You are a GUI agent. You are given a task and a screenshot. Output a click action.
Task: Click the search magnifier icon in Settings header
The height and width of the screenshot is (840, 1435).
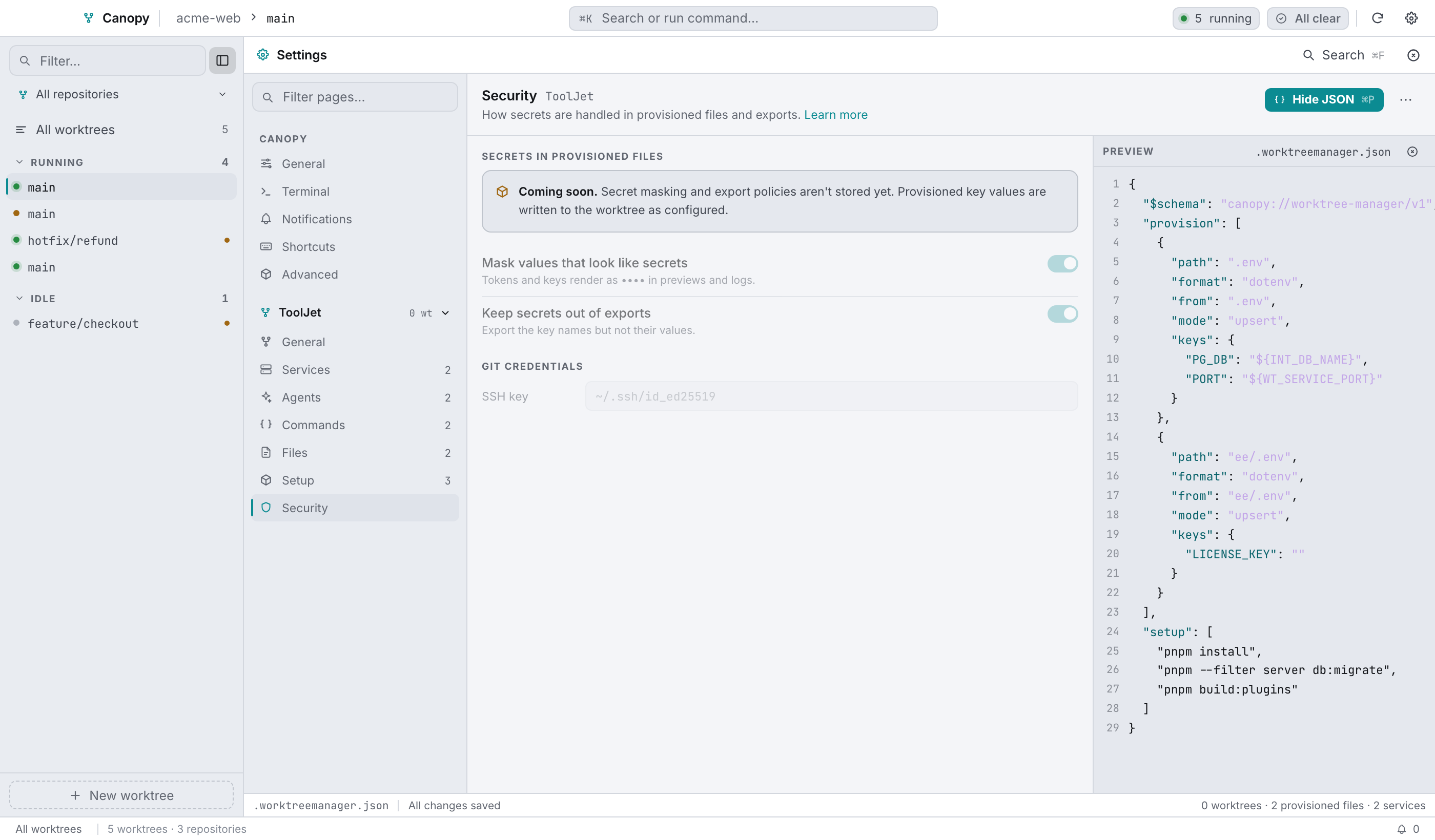click(1308, 55)
